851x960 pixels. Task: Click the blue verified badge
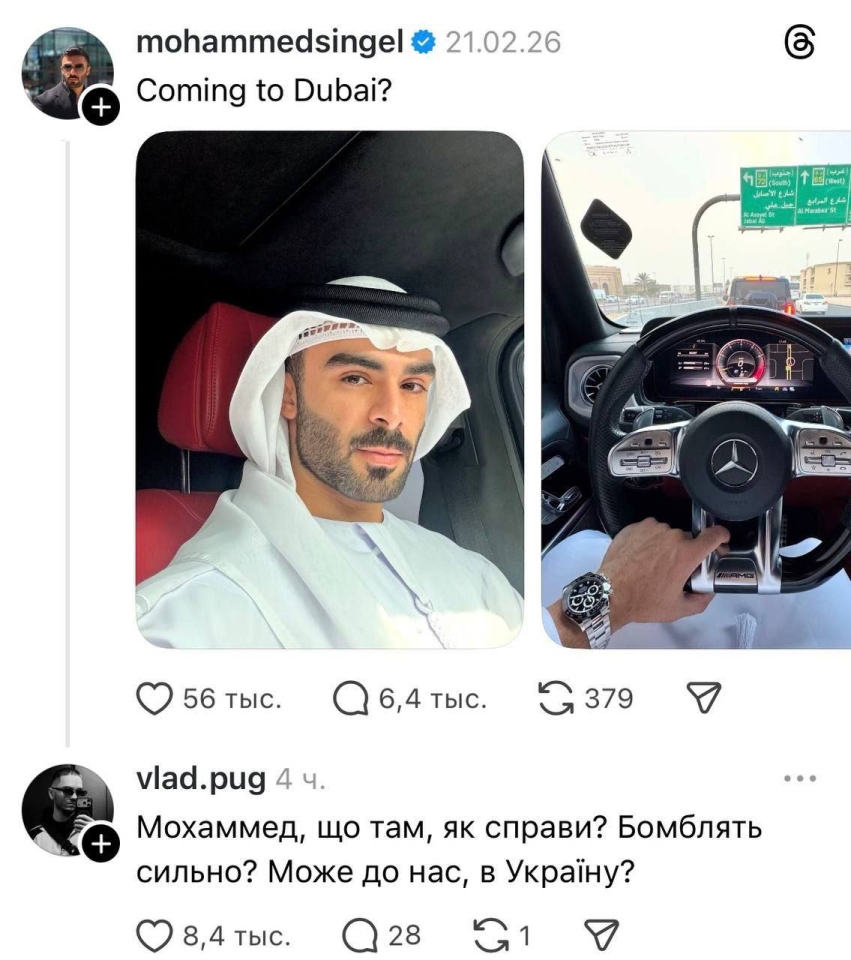click(x=423, y=43)
